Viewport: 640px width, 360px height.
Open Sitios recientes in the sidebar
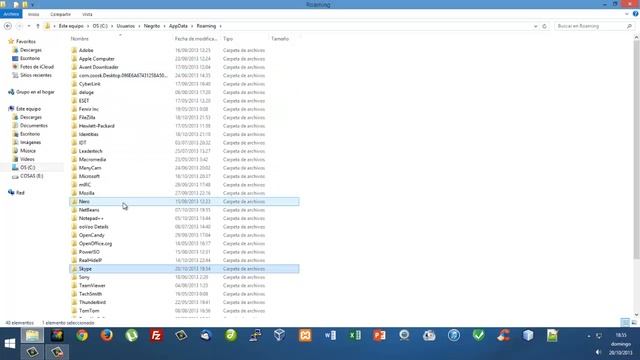[x=36, y=76]
